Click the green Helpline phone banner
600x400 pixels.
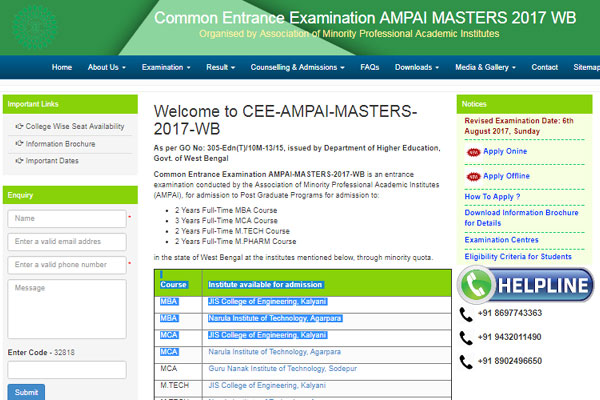click(526, 286)
